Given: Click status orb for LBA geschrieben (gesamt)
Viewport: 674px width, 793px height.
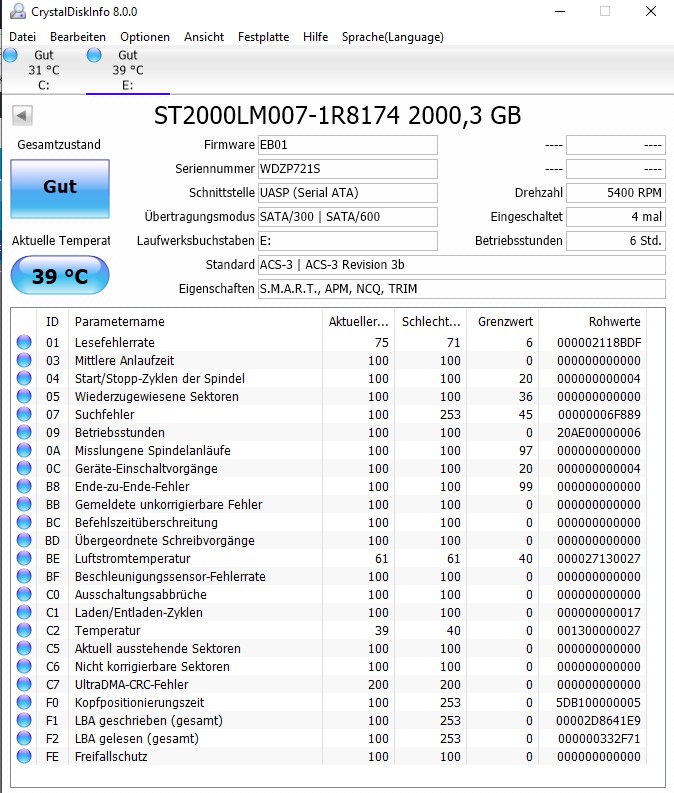Looking at the screenshot, I should (x=24, y=720).
